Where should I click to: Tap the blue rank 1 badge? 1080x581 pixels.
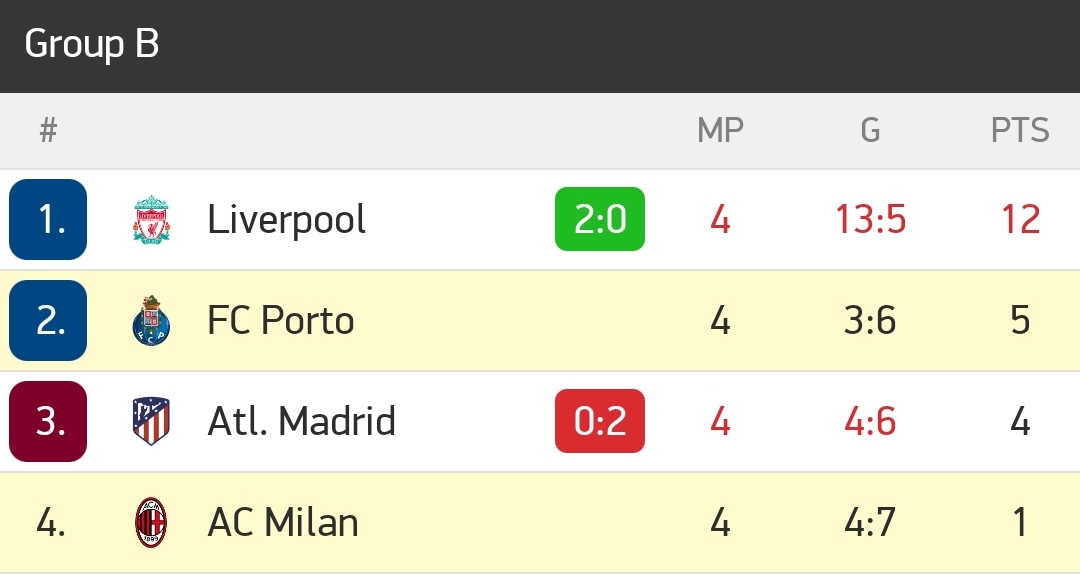tap(48, 219)
